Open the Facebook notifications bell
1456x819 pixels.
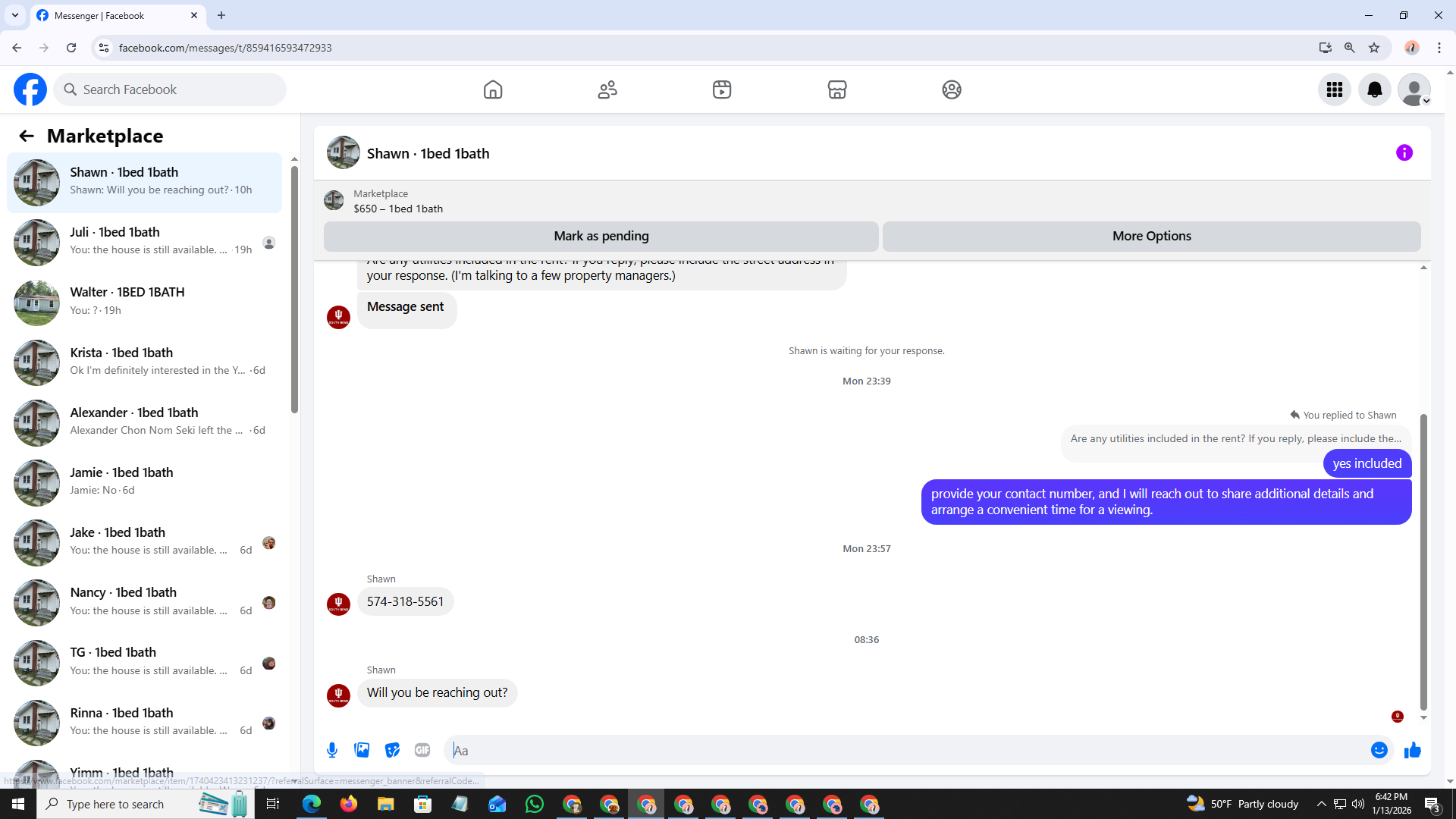[1374, 90]
